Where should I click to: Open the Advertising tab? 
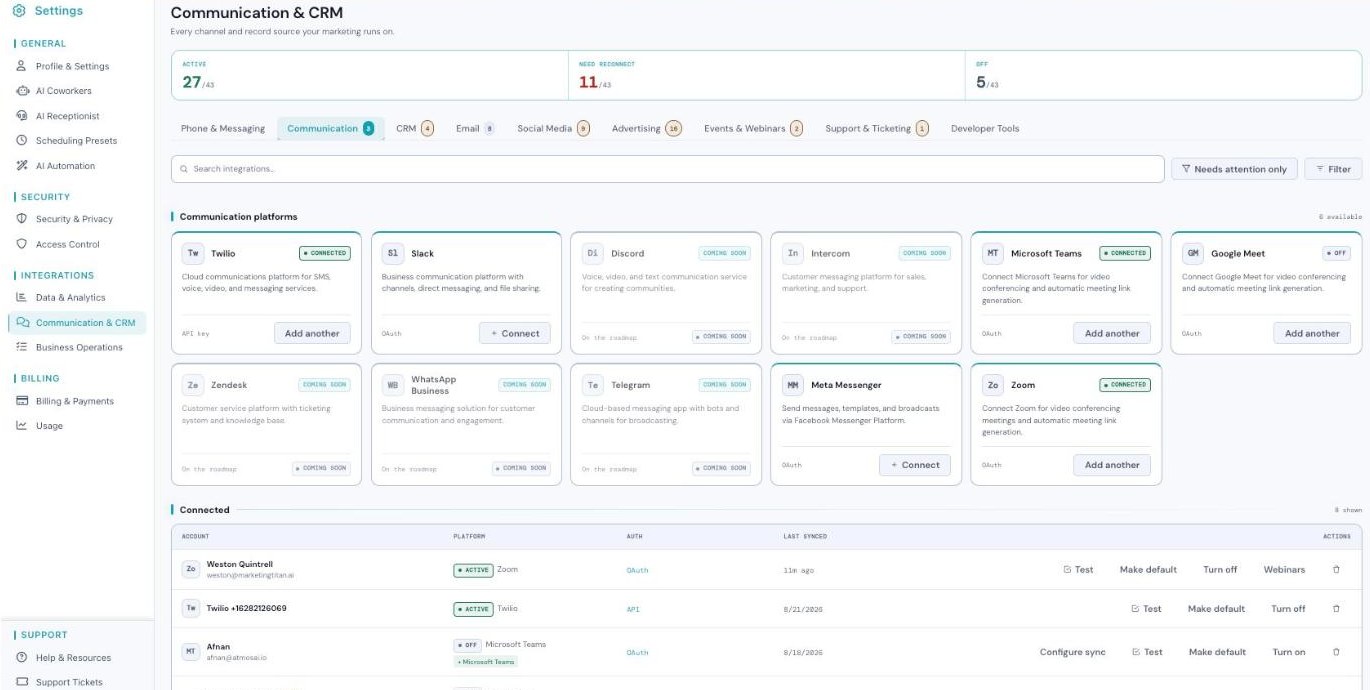click(646, 128)
